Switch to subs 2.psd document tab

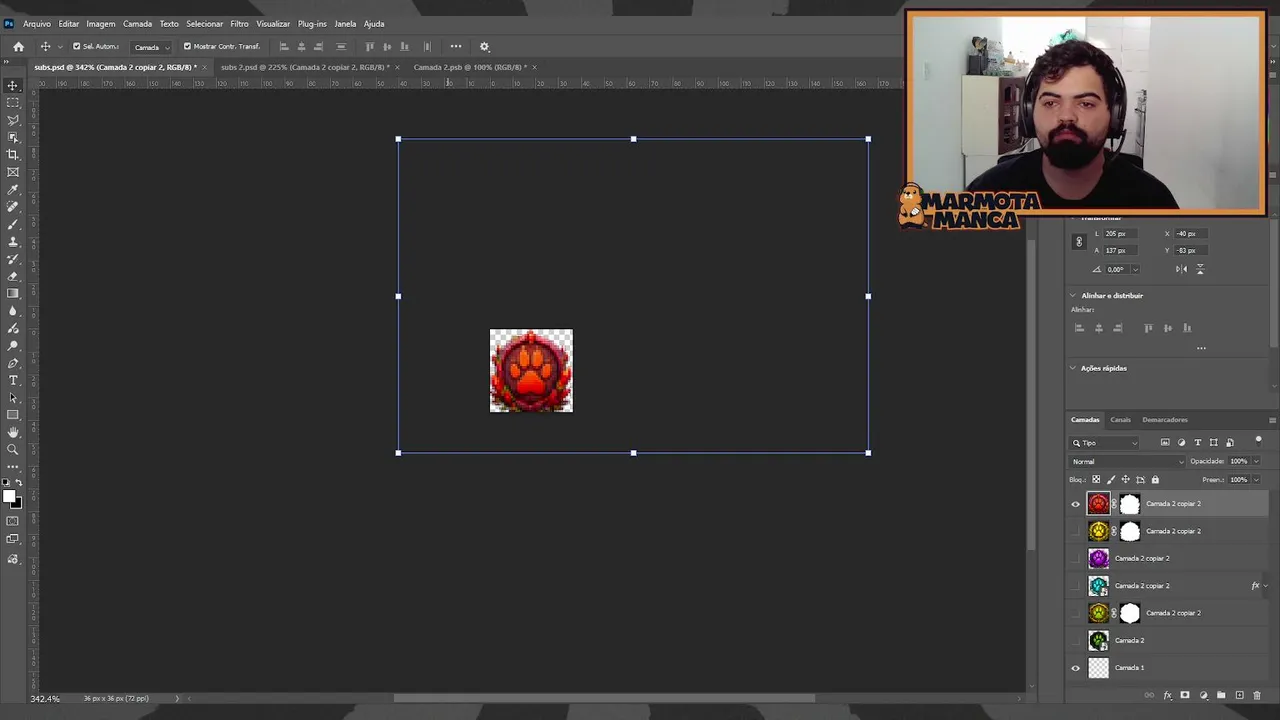point(304,67)
